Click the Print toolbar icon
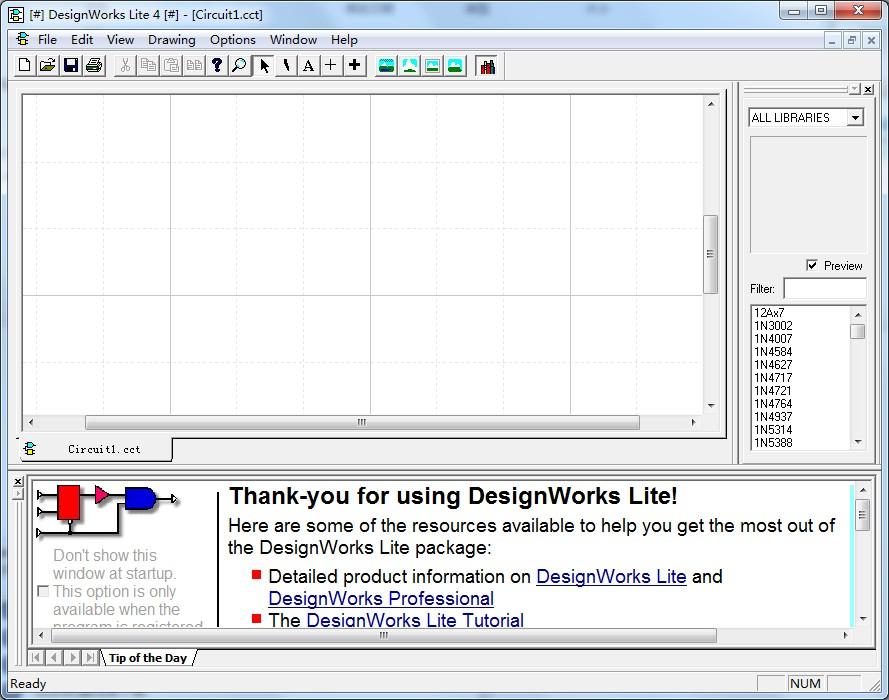Screen dimensions: 889x700 click(94, 66)
